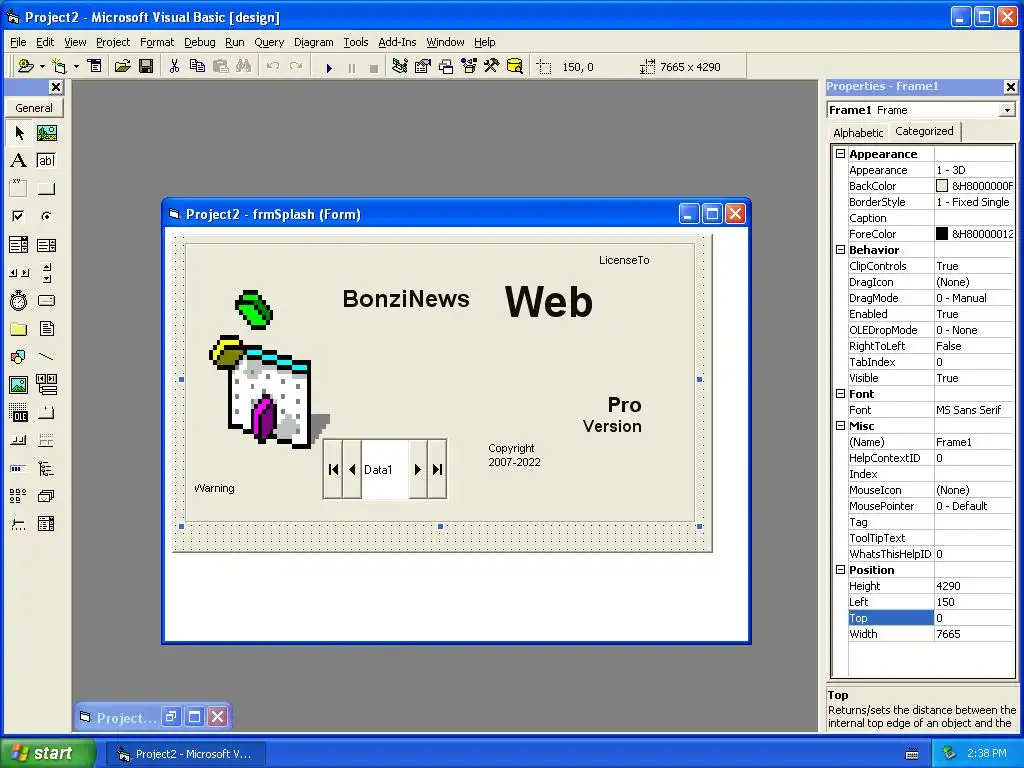Select the Line control tool
The width and height of the screenshot is (1024, 768).
(x=46, y=357)
